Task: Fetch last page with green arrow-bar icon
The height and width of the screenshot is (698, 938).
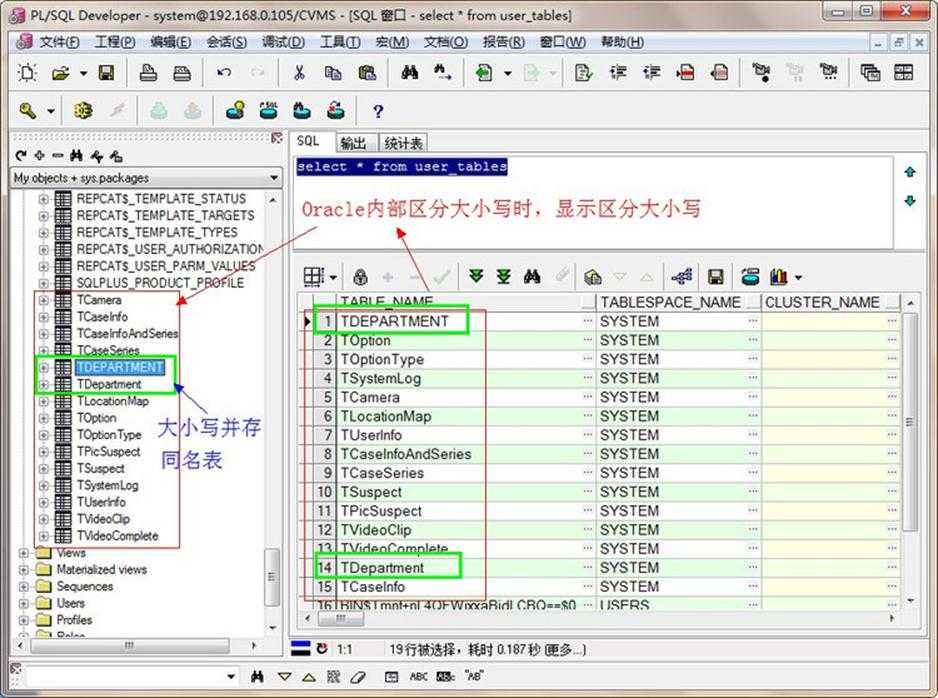Action: (504, 276)
